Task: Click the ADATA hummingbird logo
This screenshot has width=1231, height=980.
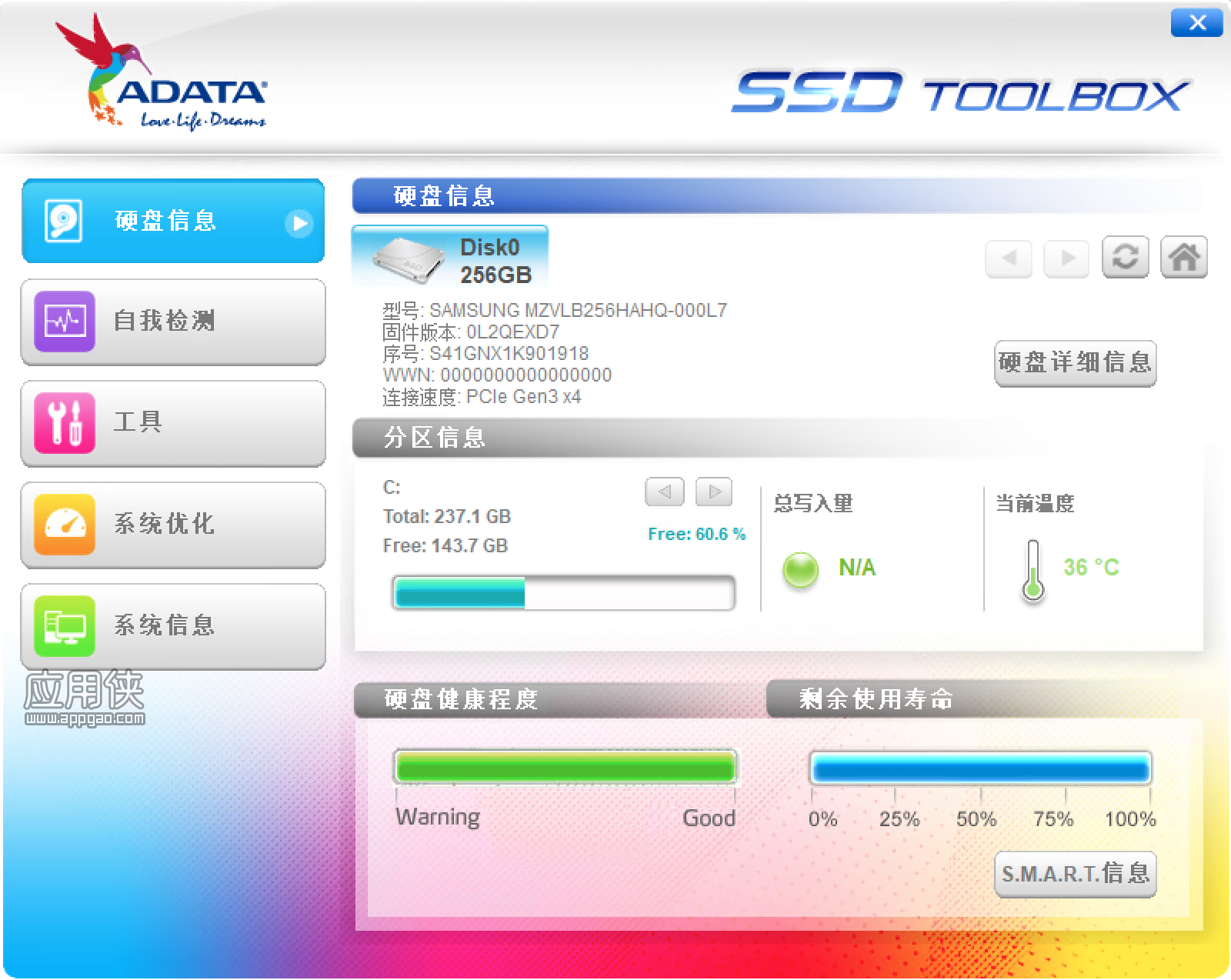Action: coord(160,73)
